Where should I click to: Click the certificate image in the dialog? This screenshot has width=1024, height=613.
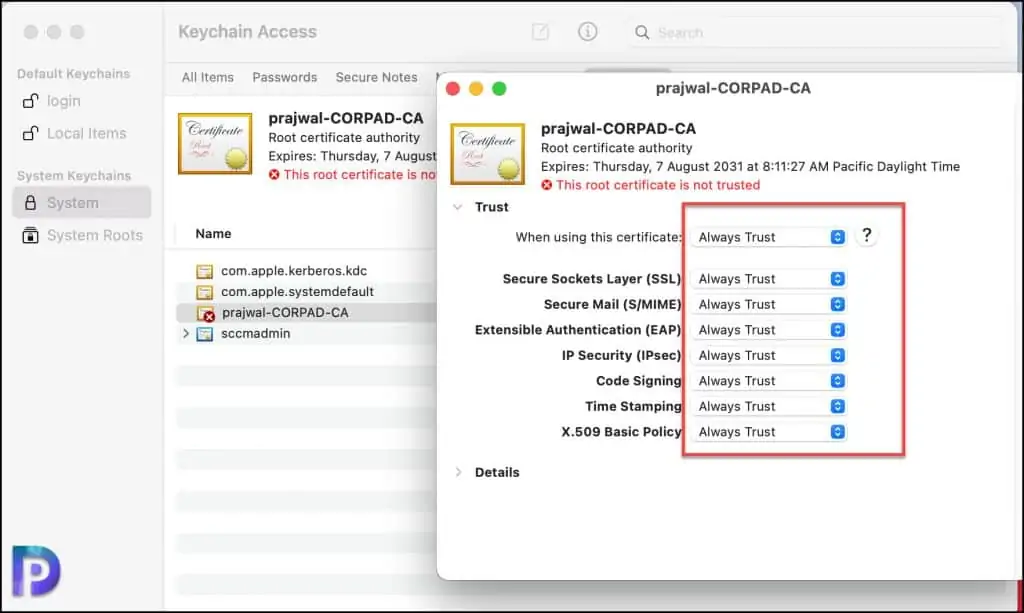(x=487, y=154)
